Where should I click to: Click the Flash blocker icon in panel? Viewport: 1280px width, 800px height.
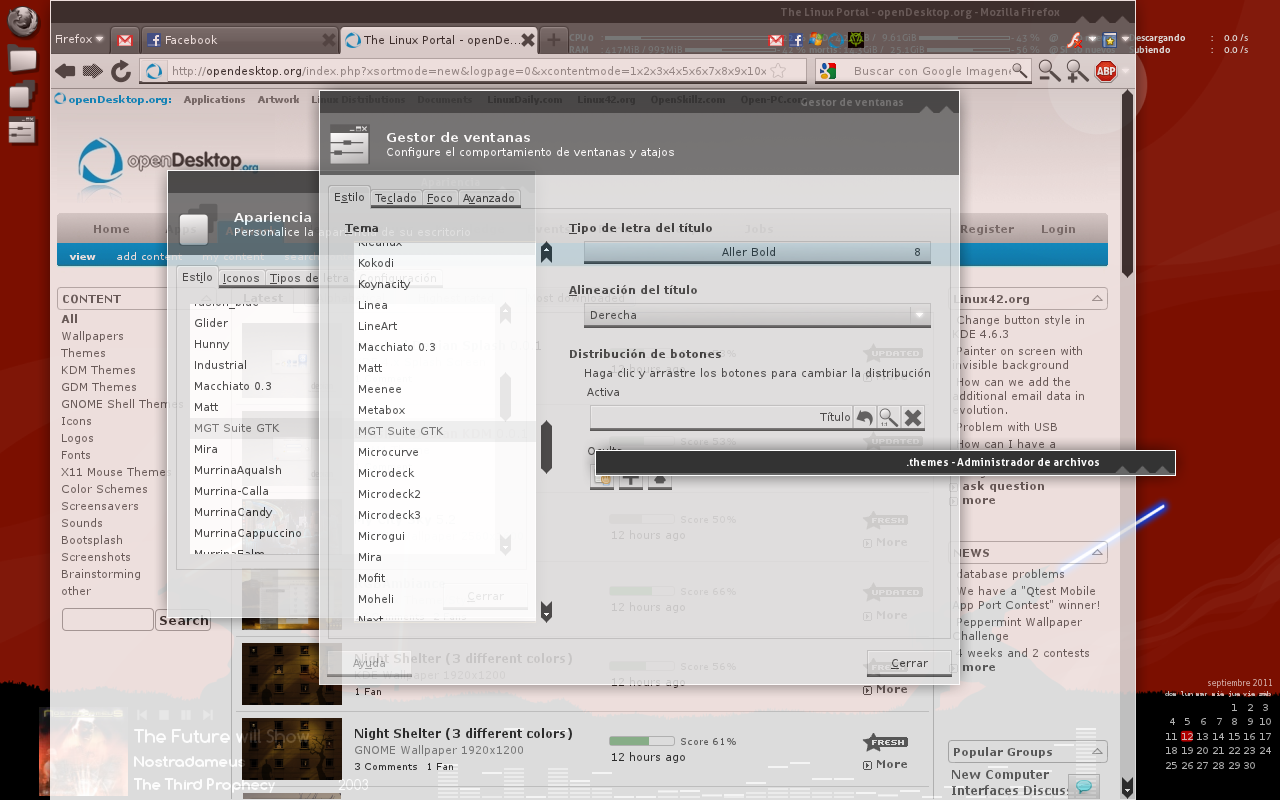tap(1074, 40)
